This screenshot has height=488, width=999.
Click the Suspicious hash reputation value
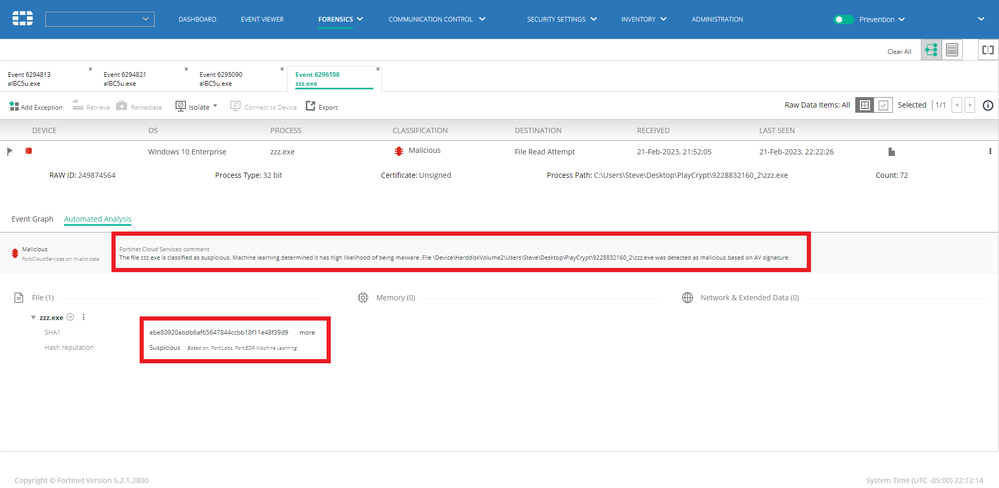click(165, 348)
